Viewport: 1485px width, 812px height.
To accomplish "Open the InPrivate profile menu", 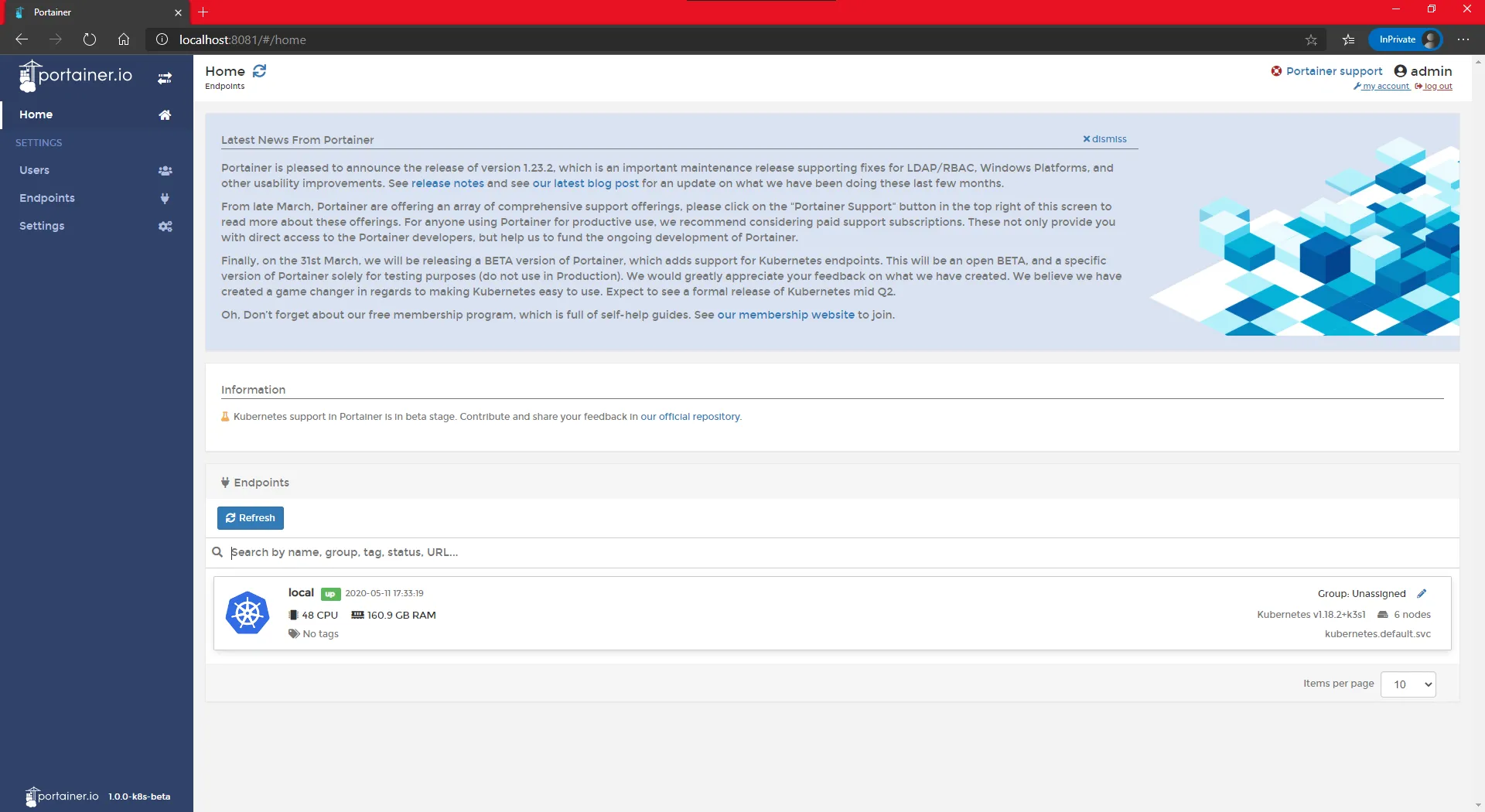I will 1406,39.
